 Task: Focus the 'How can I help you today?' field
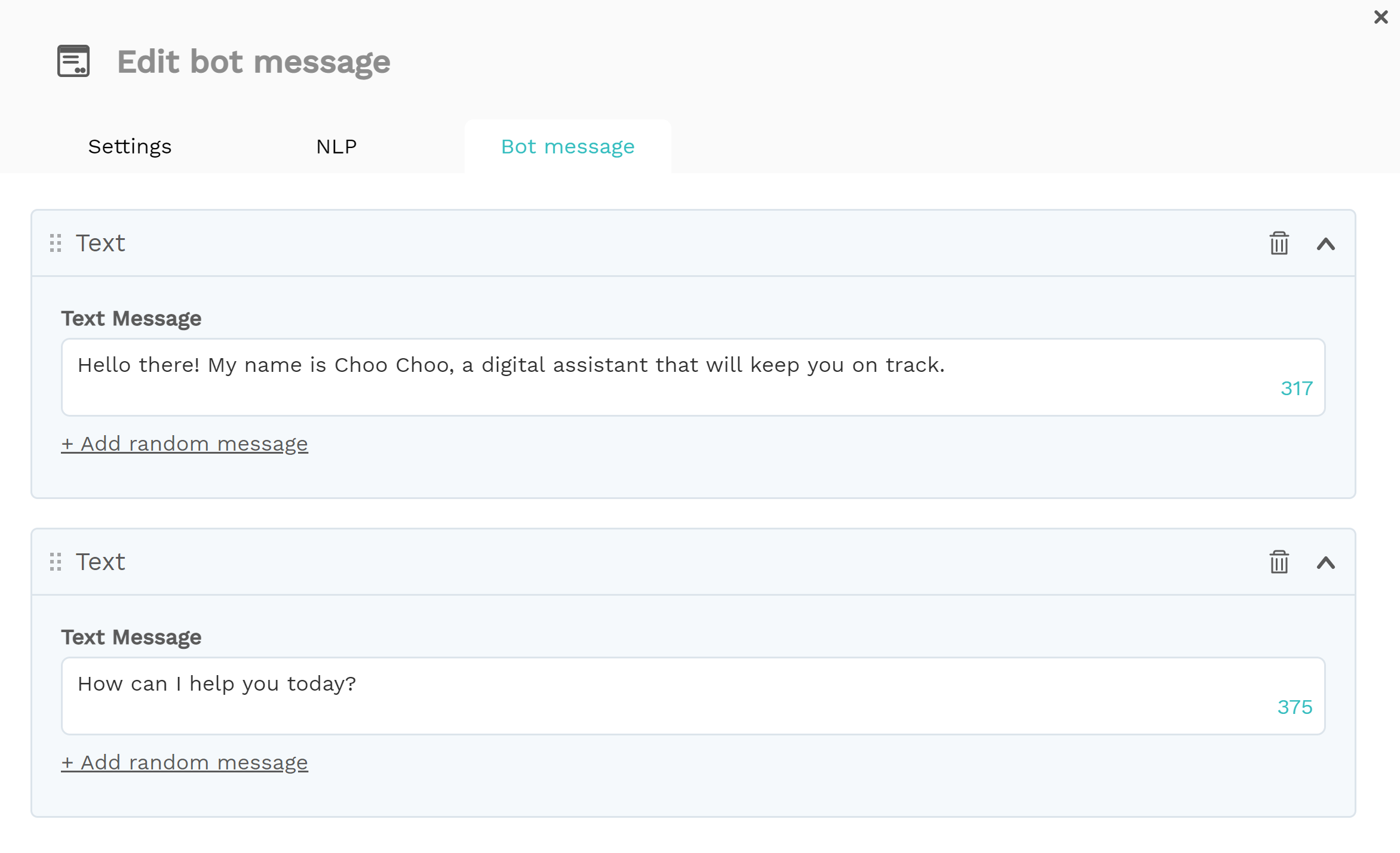(x=693, y=696)
